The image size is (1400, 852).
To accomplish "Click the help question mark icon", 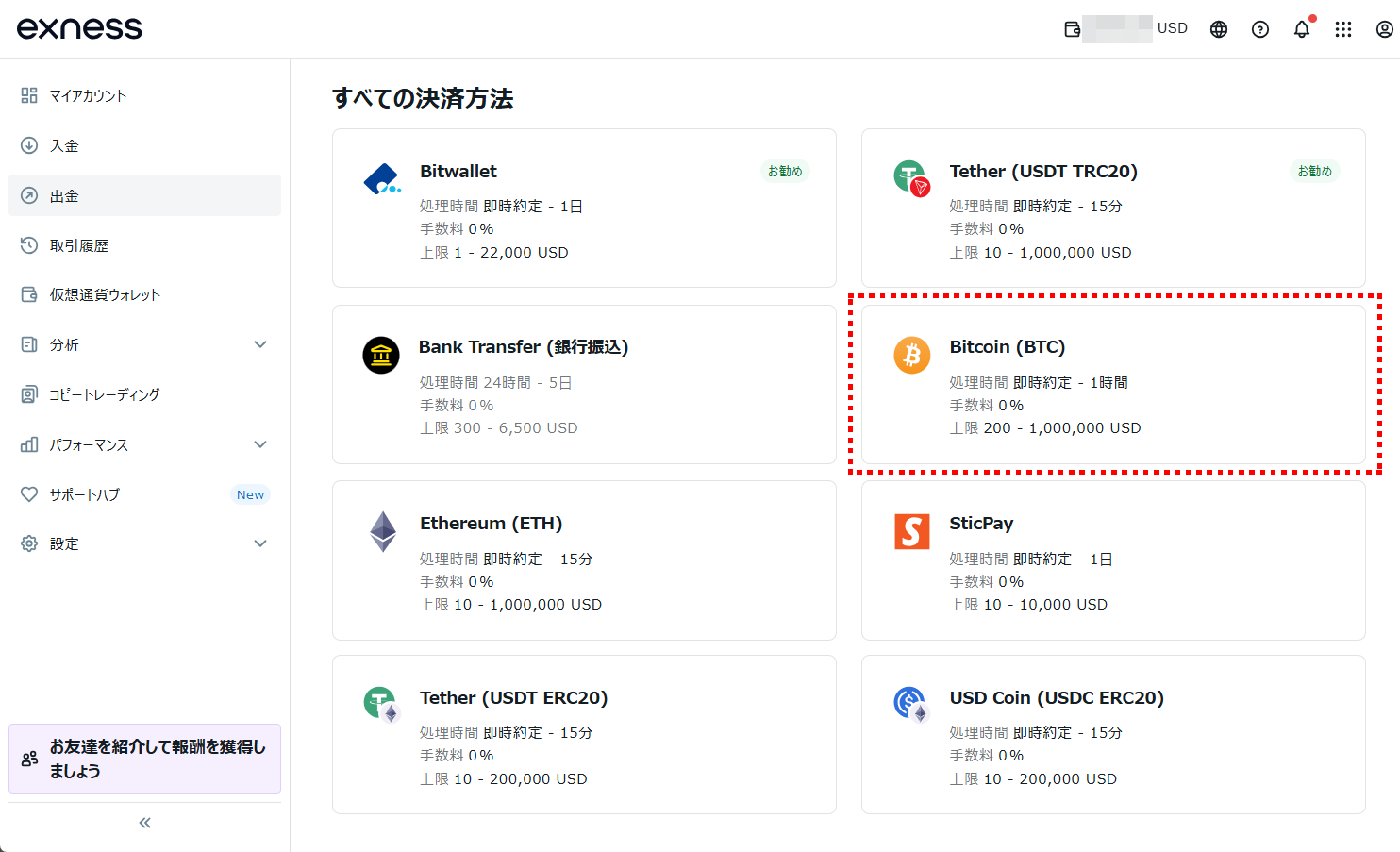I will point(1260,29).
